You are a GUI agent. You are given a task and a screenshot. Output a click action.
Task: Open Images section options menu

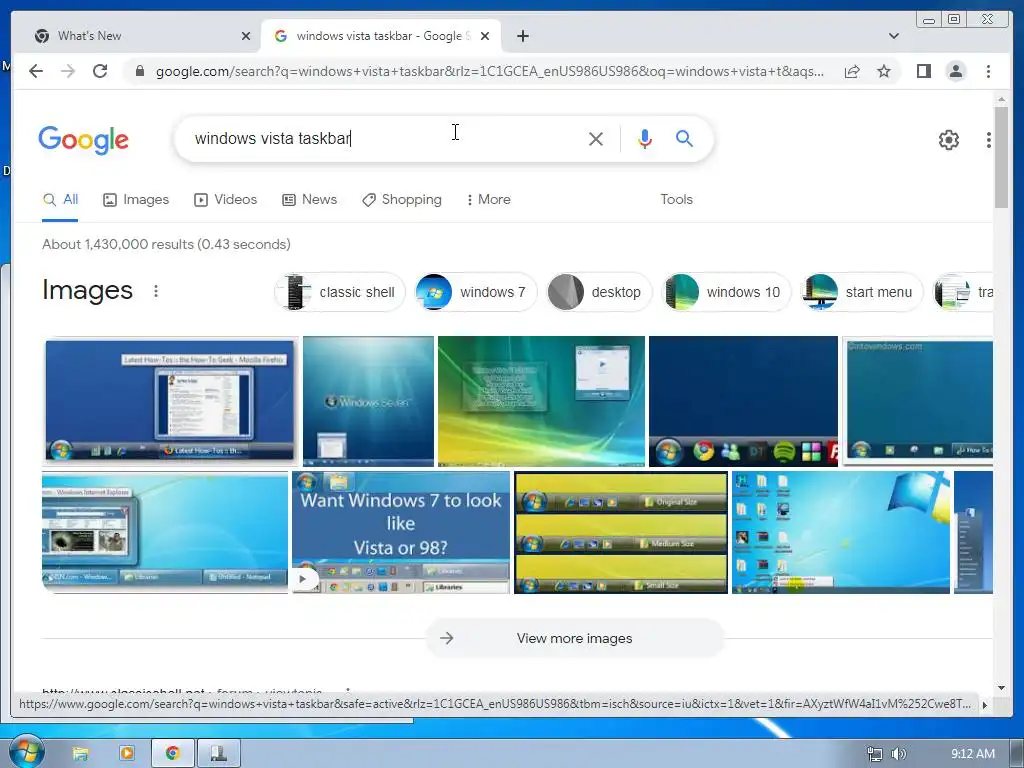(155, 291)
